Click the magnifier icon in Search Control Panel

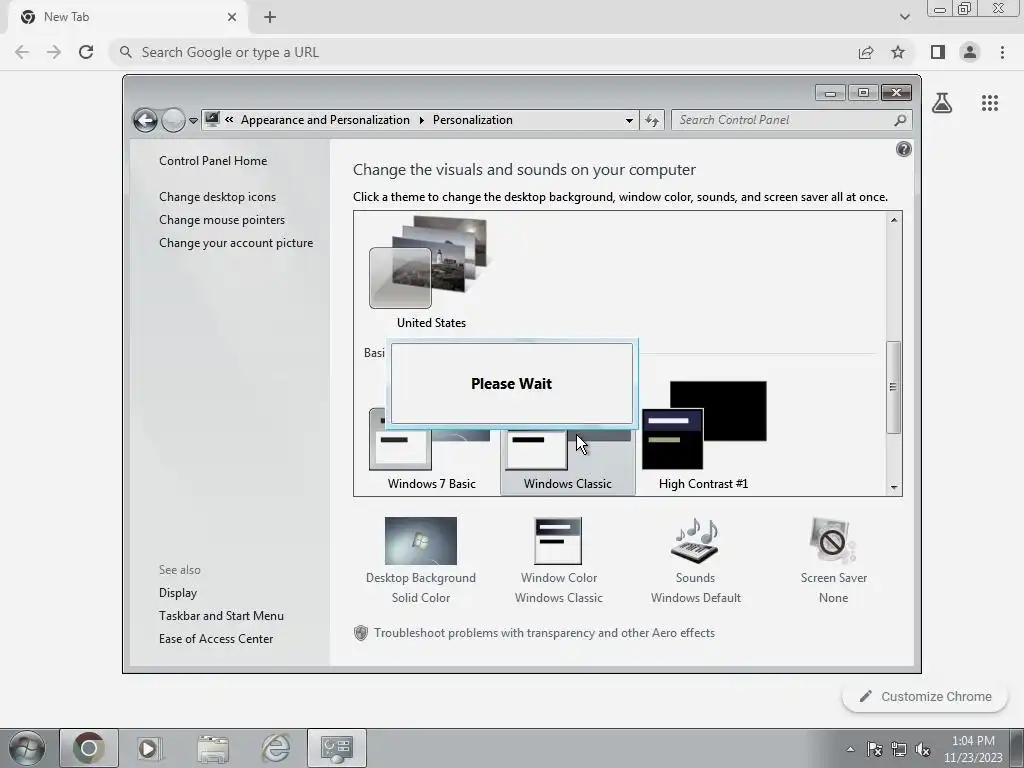click(x=900, y=120)
